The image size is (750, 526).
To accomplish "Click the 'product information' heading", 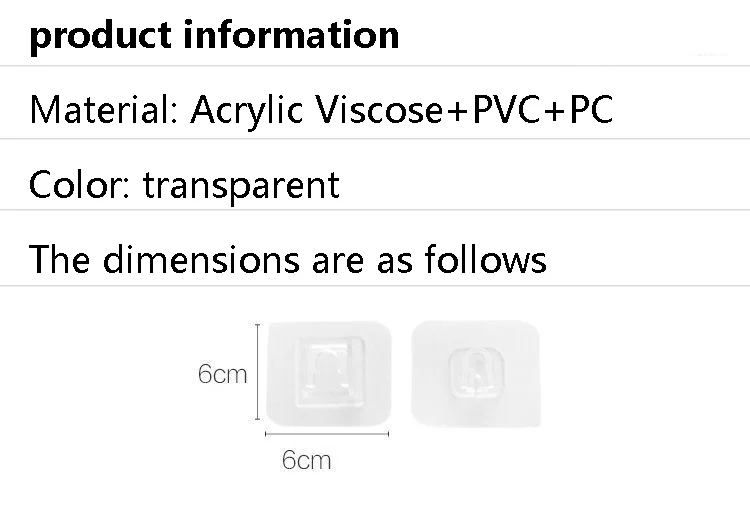I will point(214,35).
